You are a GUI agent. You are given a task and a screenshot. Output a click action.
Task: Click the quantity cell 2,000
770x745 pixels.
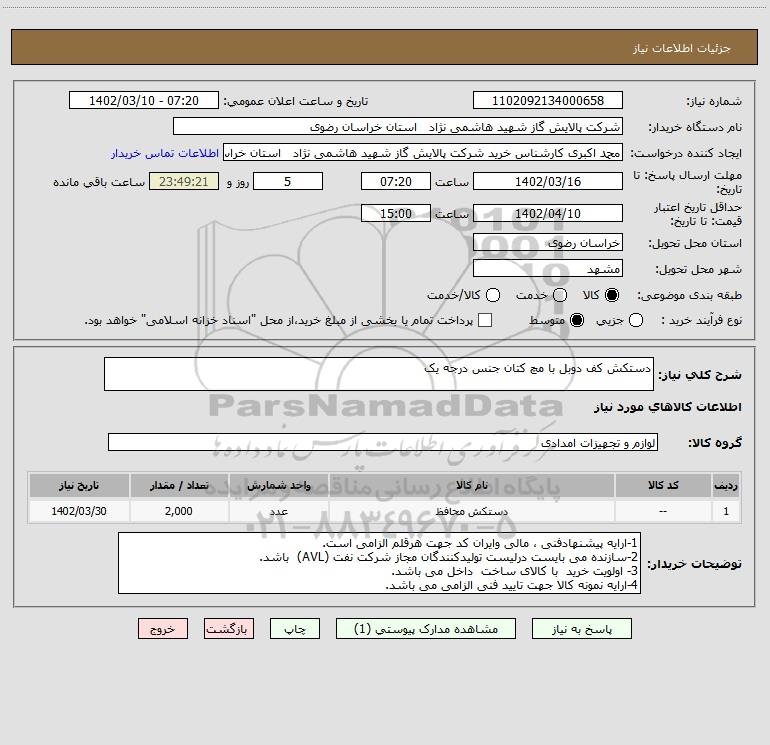coord(179,511)
